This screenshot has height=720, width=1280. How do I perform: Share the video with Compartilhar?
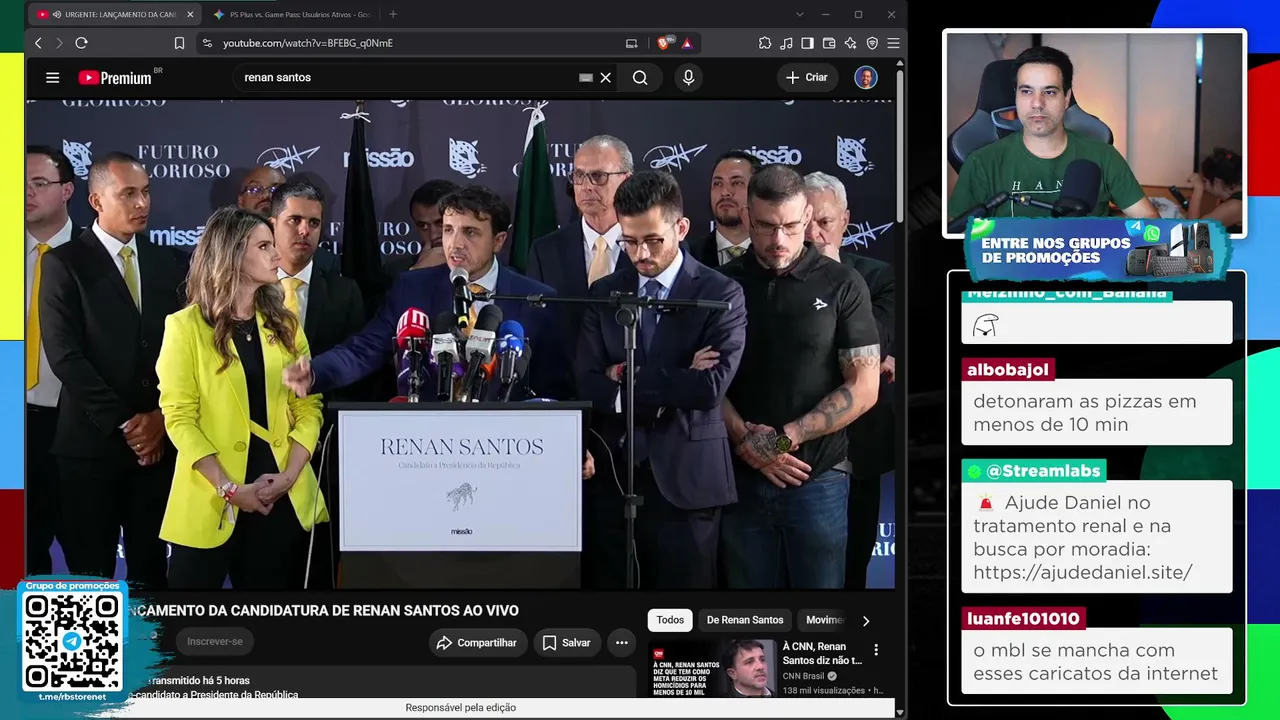(478, 643)
